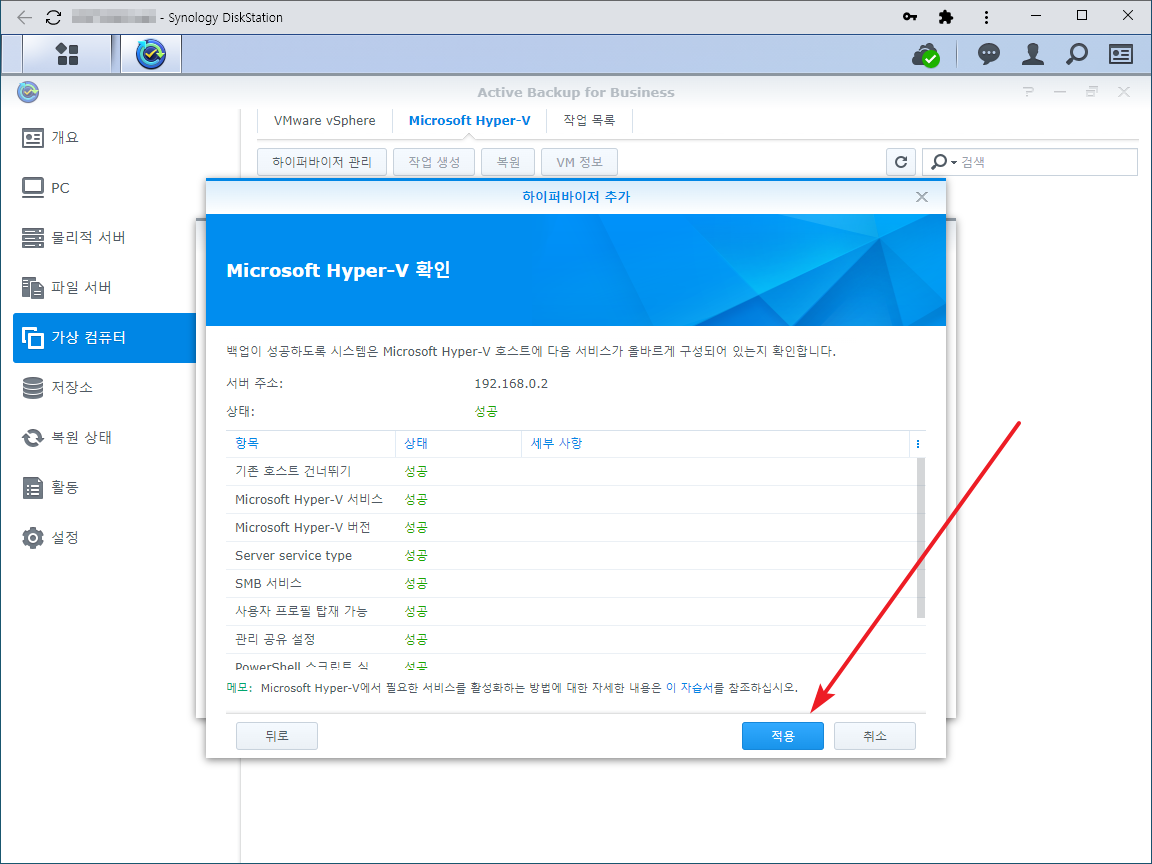Image resolution: width=1152 pixels, height=864 pixels.
Task: Select the Microsoft Hyper-V 서비스 row
Action: pyautogui.click(x=572, y=499)
